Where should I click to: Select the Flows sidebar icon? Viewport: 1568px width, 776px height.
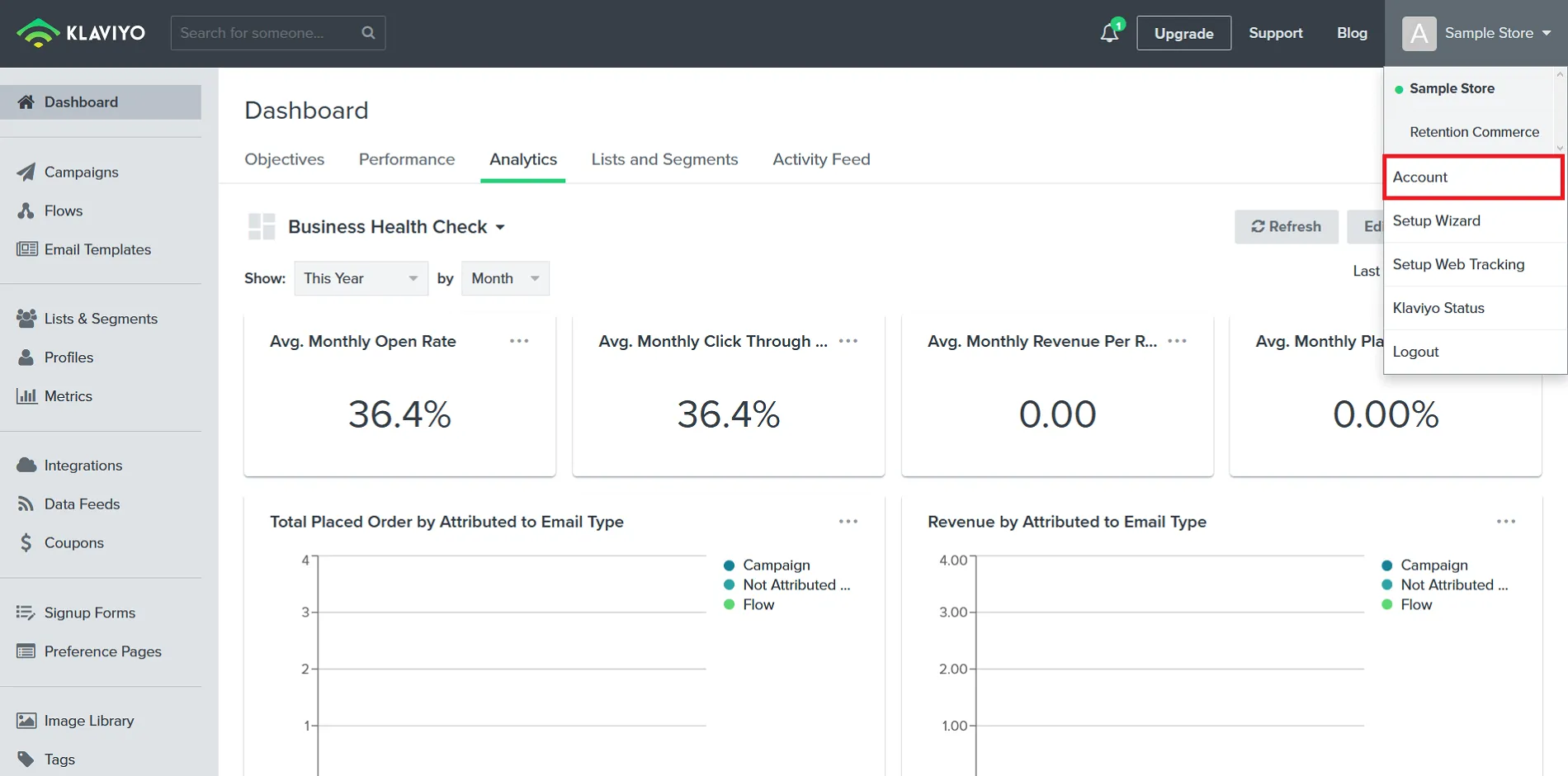point(27,211)
